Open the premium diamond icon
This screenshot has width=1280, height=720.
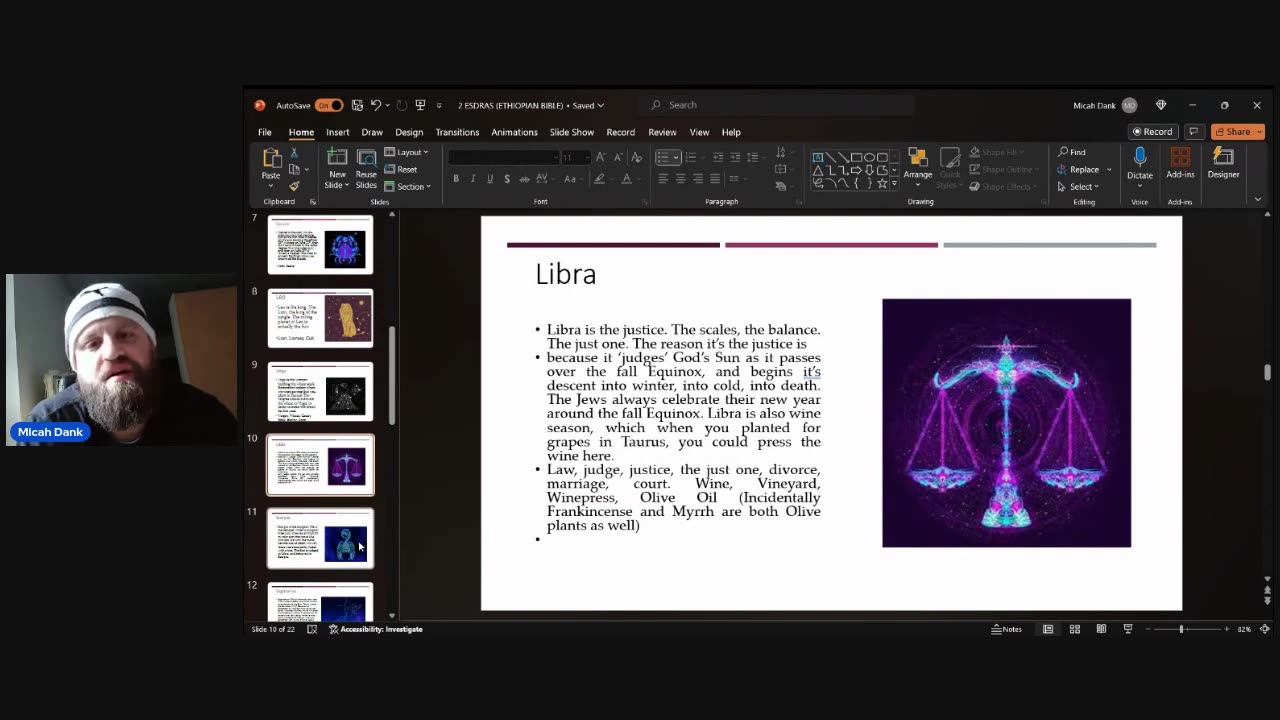1161,105
